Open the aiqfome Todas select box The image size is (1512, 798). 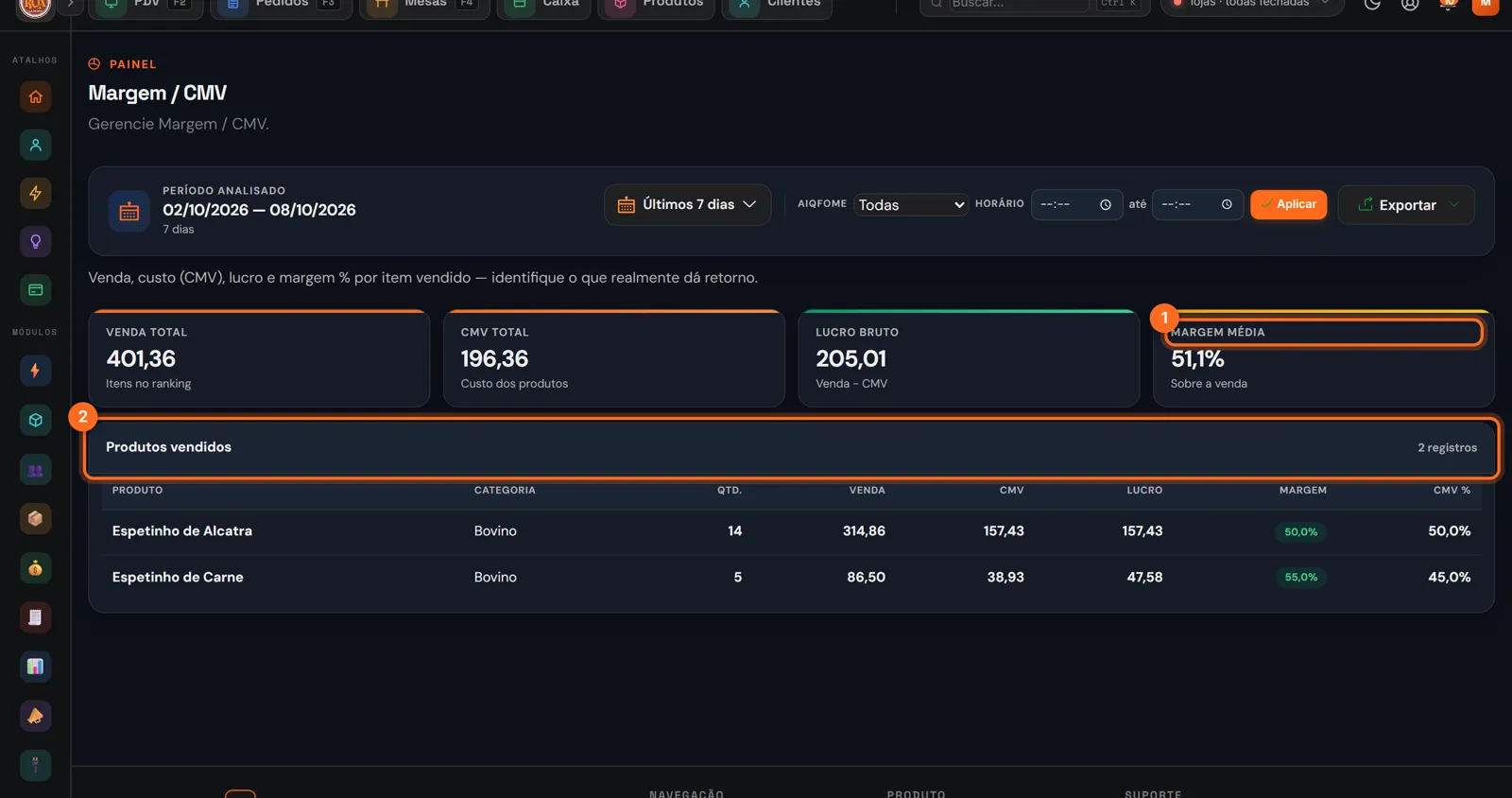pyautogui.click(x=911, y=204)
